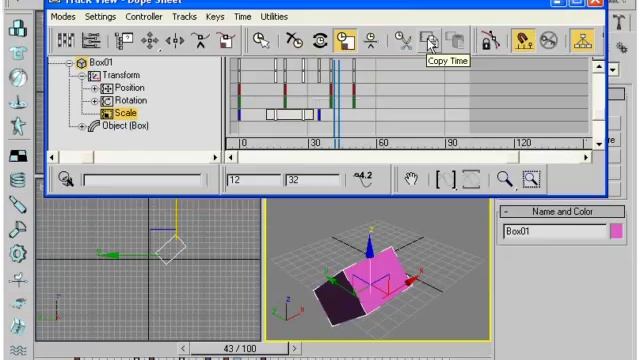The width and height of the screenshot is (640, 360).
Task: Click the Zoom Value Extents icon
Action: [x=471, y=179]
